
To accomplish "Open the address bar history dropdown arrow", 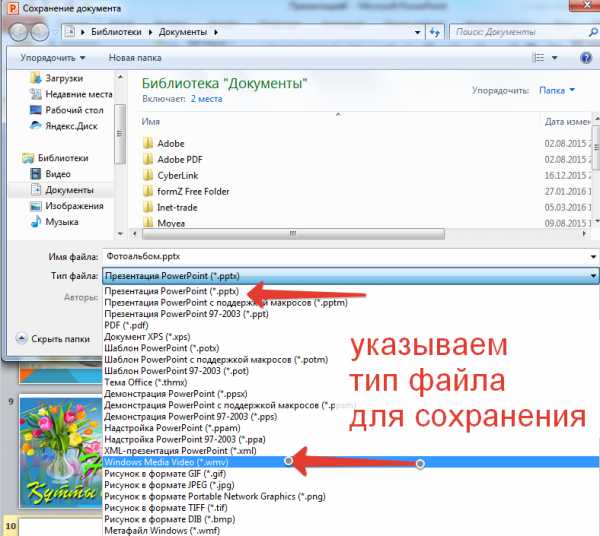I will point(417,32).
